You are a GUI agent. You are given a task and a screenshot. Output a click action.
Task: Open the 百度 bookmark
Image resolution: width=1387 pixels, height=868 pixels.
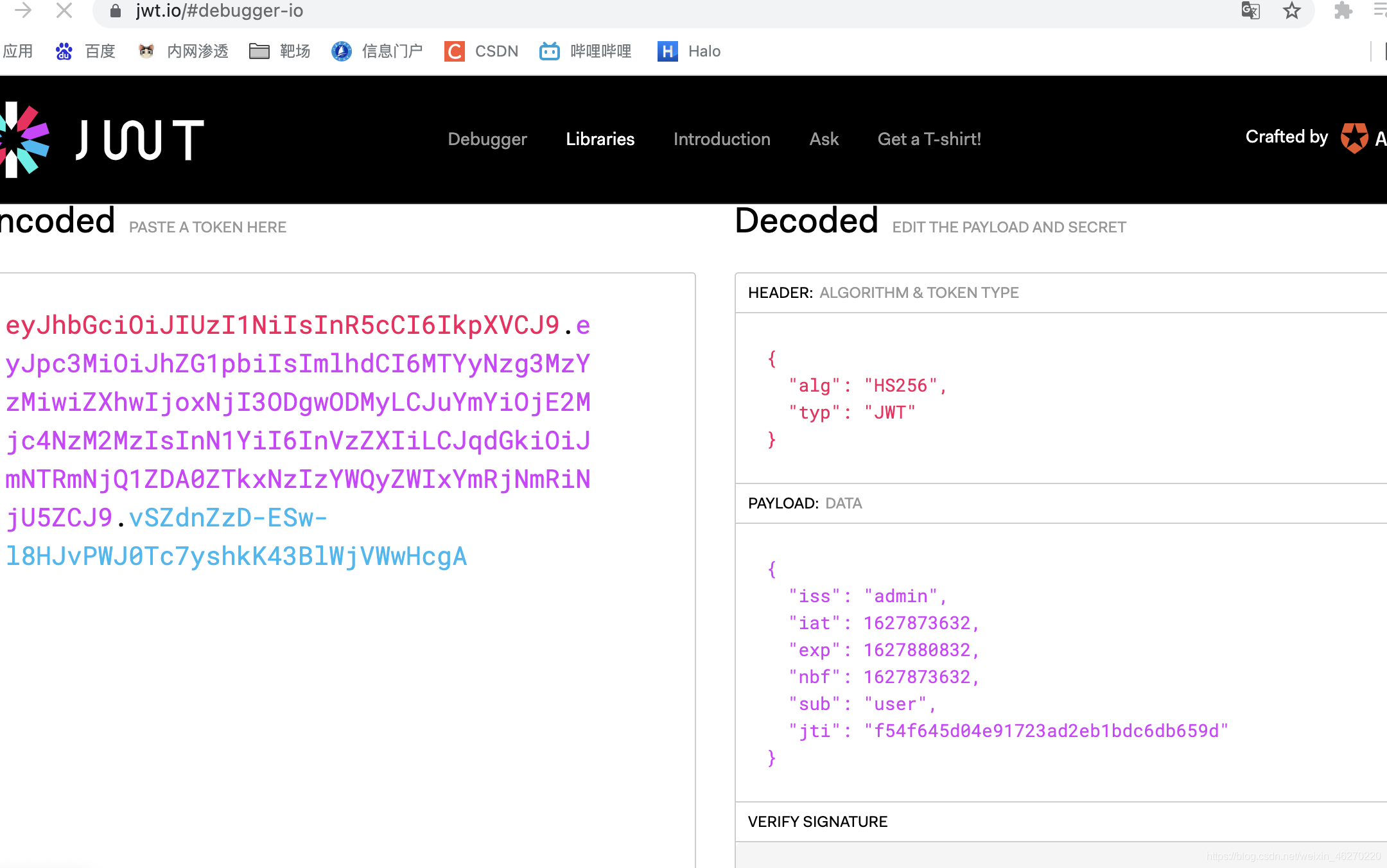(85, 51)
